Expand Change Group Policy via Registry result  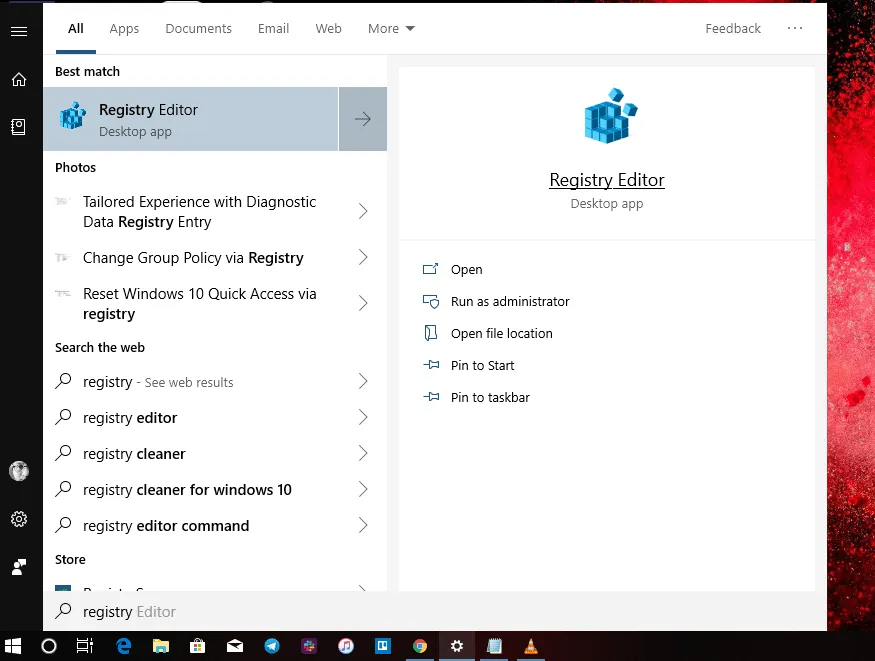(363, 257)
